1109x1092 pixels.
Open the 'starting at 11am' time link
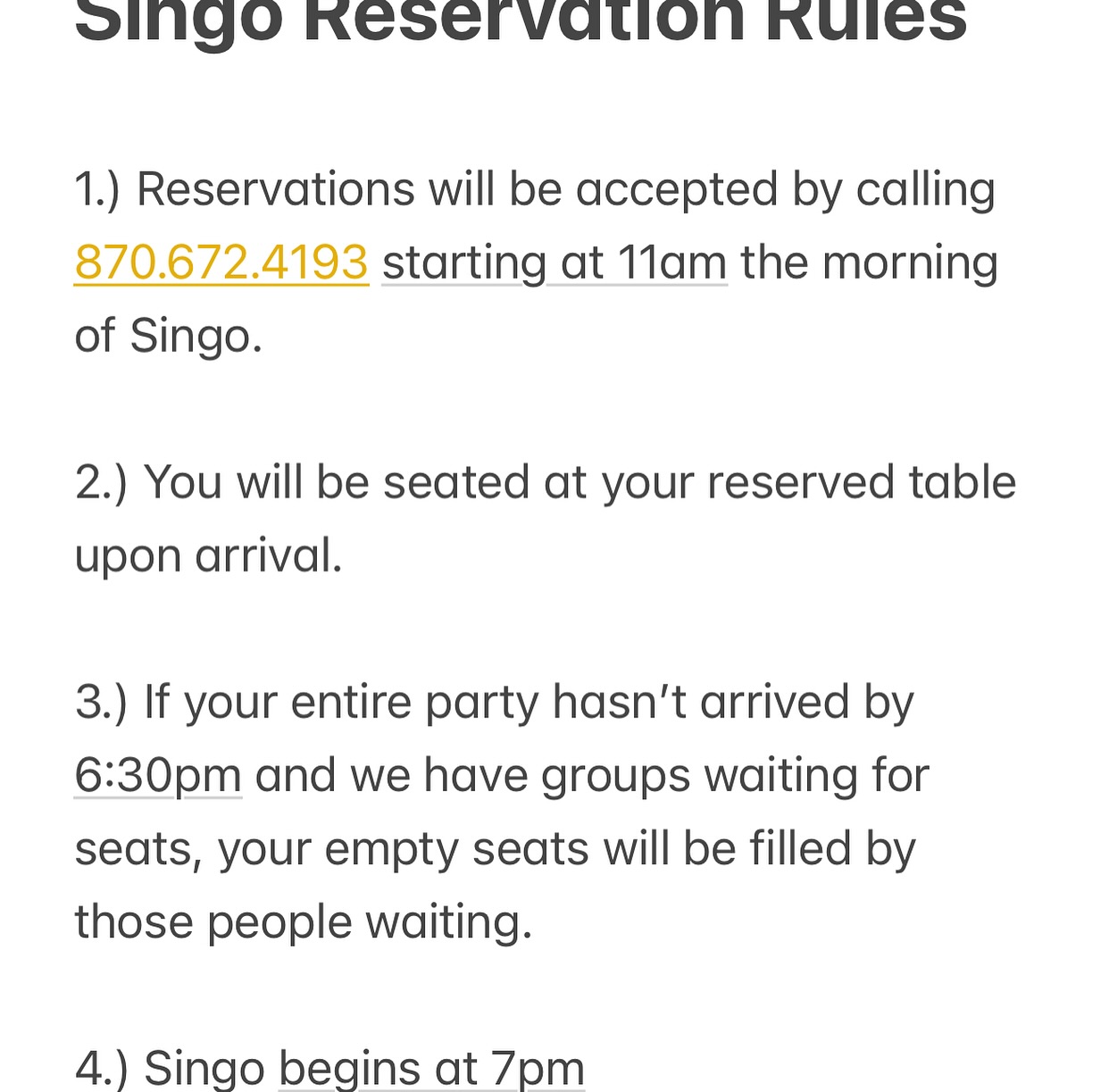(x=554, y=263)
